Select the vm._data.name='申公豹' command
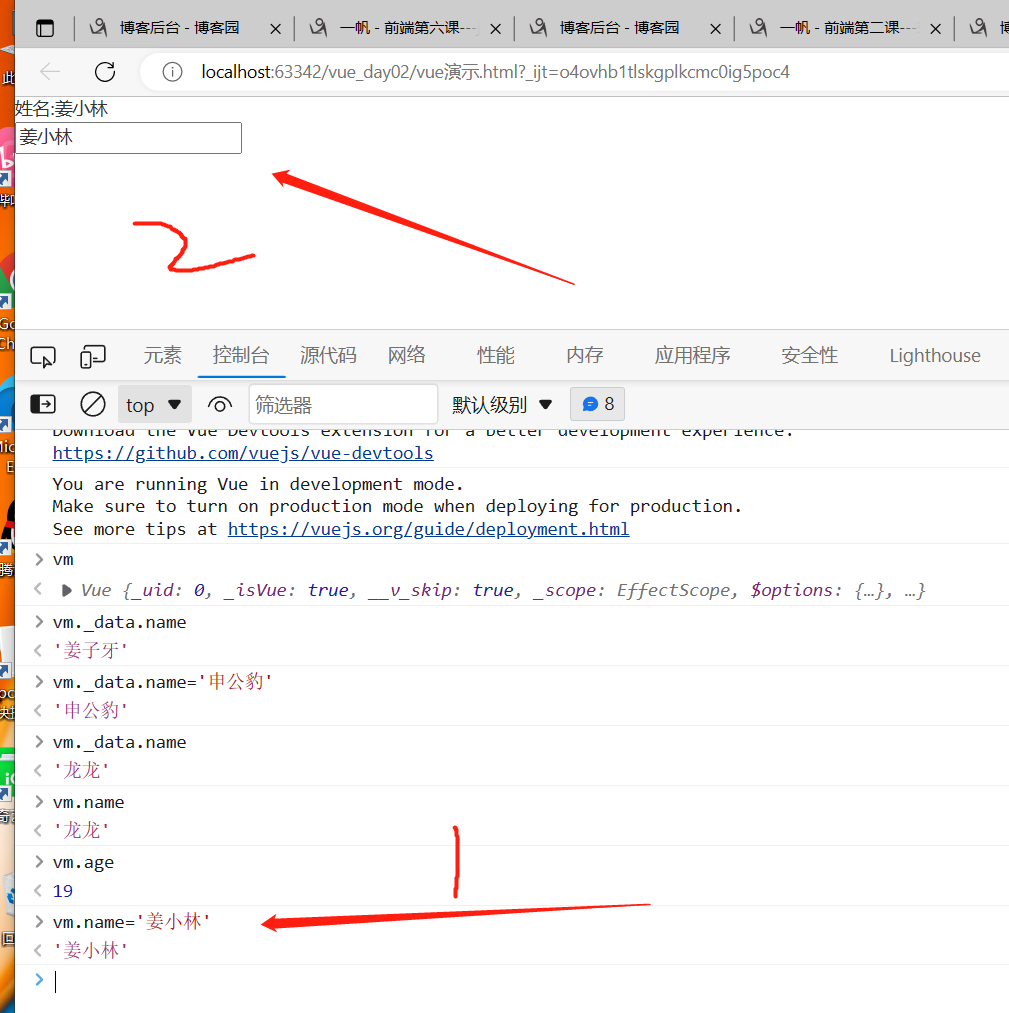This screenshot has height=1013, width=1009. [x=163, y=682]
